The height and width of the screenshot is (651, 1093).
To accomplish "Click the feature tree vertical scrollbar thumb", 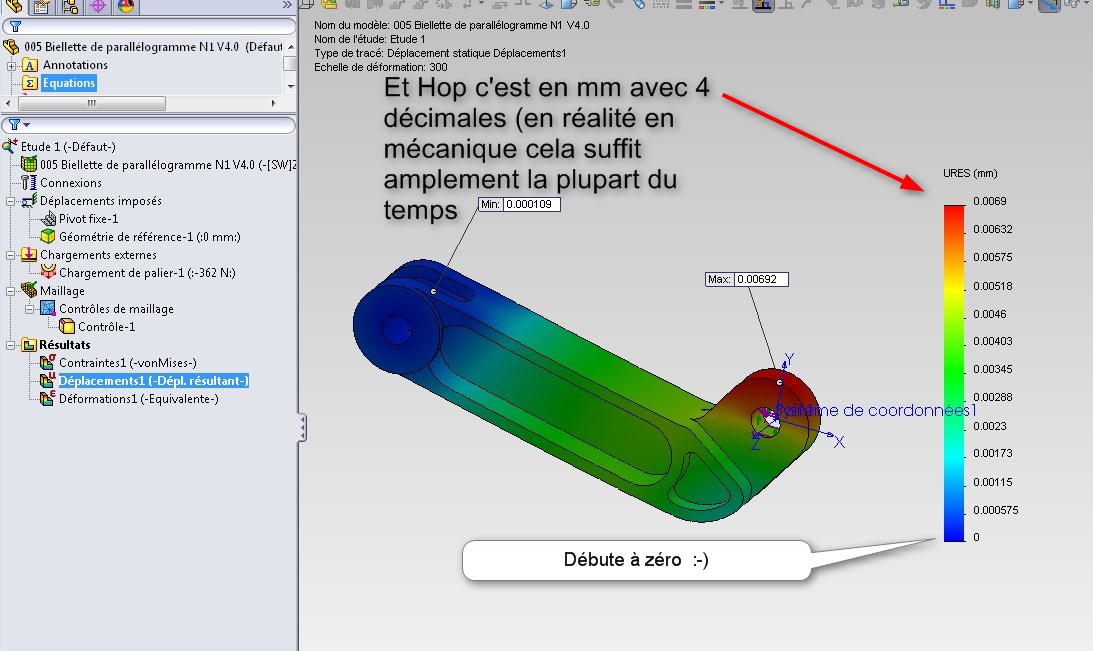I will point(290,63).
